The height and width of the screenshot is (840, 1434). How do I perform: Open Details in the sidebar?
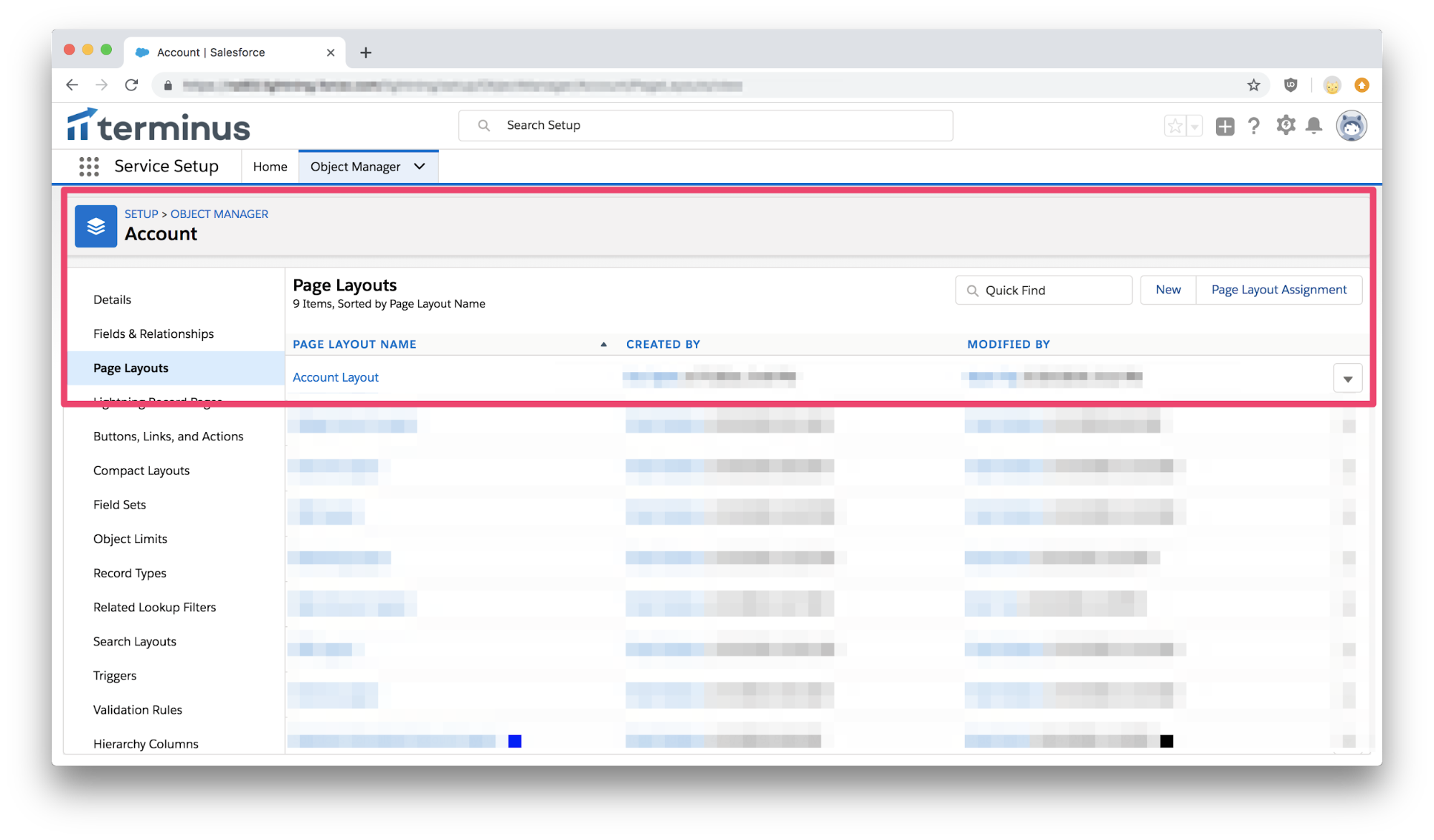coord(112,300)
